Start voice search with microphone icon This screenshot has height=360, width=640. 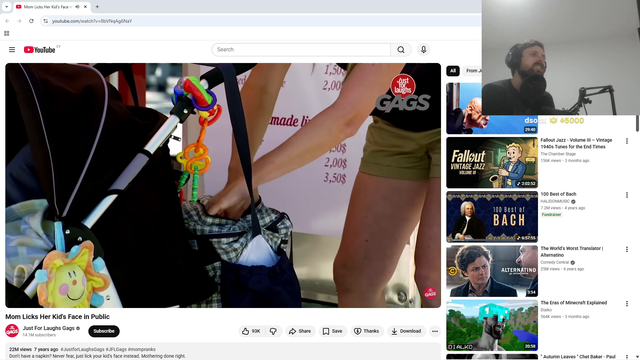[423, 50]
